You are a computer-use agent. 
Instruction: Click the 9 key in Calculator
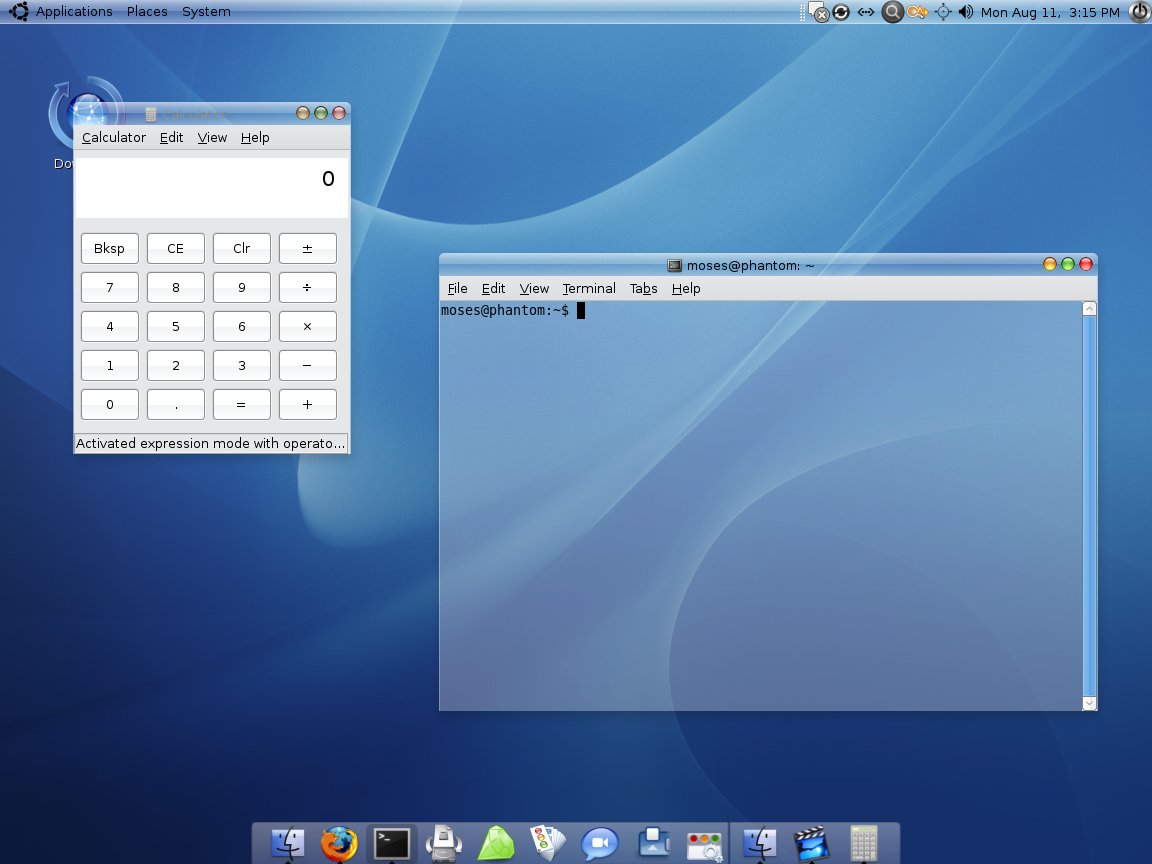(x=242, y=287)
